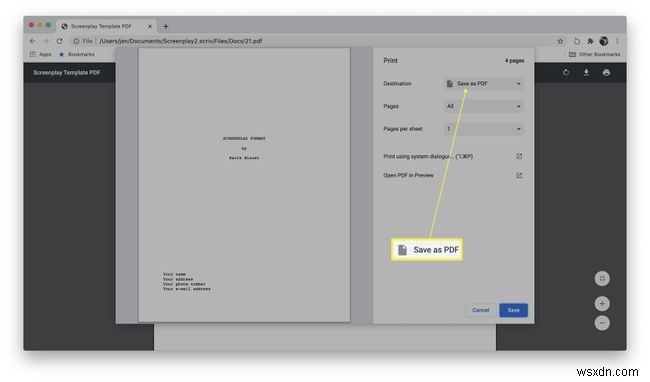Image resolution: width=650 pixels, height=382 pixels.
Task: Click the address bar file path
Action: (181, 41)
